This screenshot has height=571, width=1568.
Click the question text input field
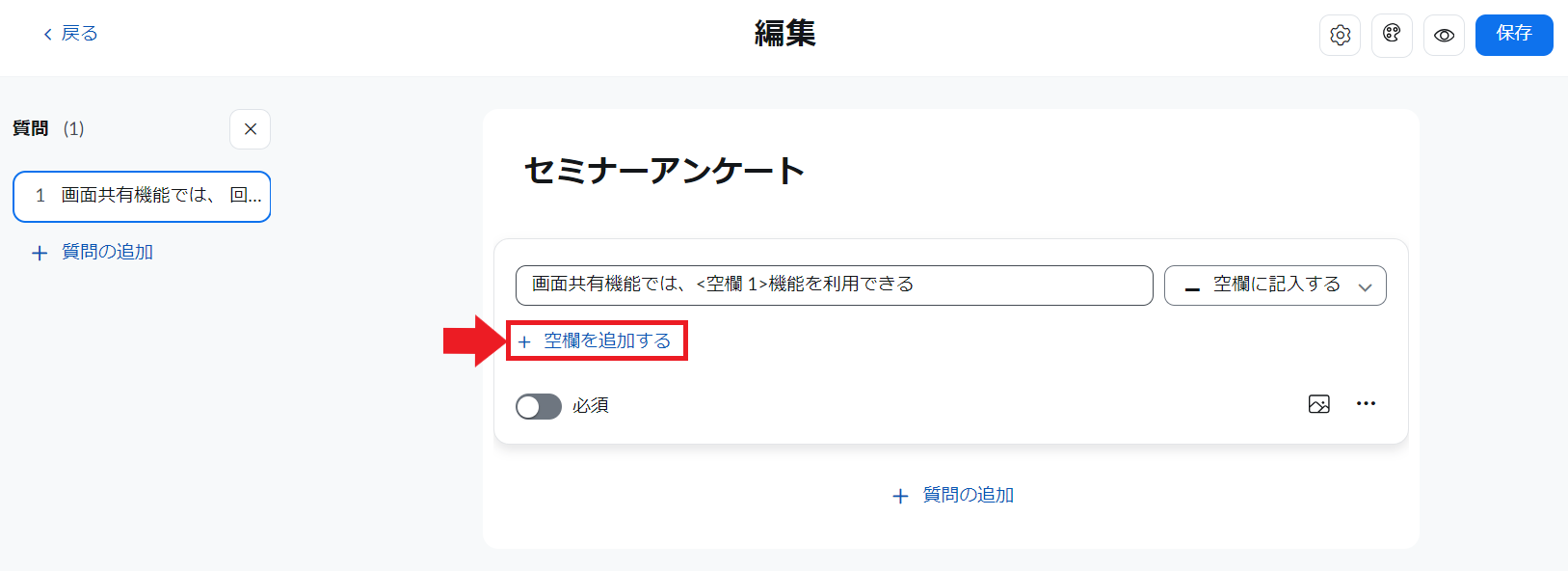pos(835,285)
